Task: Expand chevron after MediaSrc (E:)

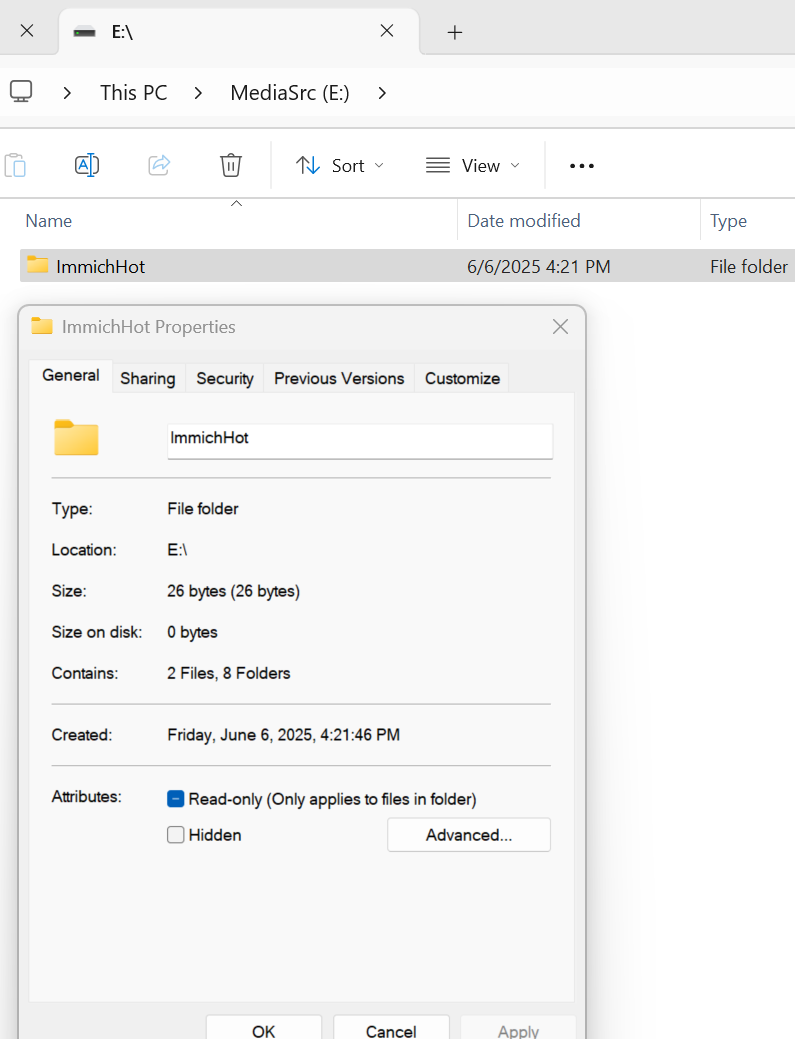Action: tap(382, 93)
